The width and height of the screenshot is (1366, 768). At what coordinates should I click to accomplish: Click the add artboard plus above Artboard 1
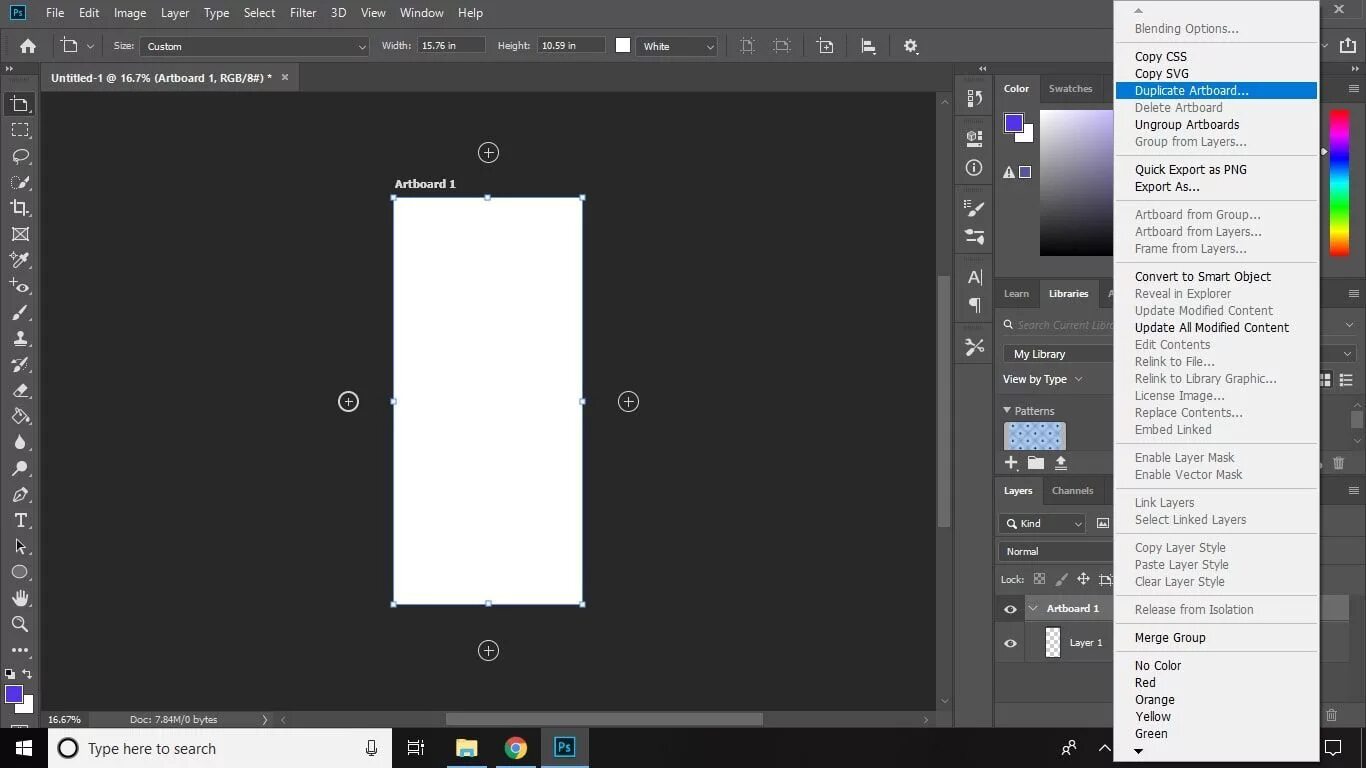(488, 152)
